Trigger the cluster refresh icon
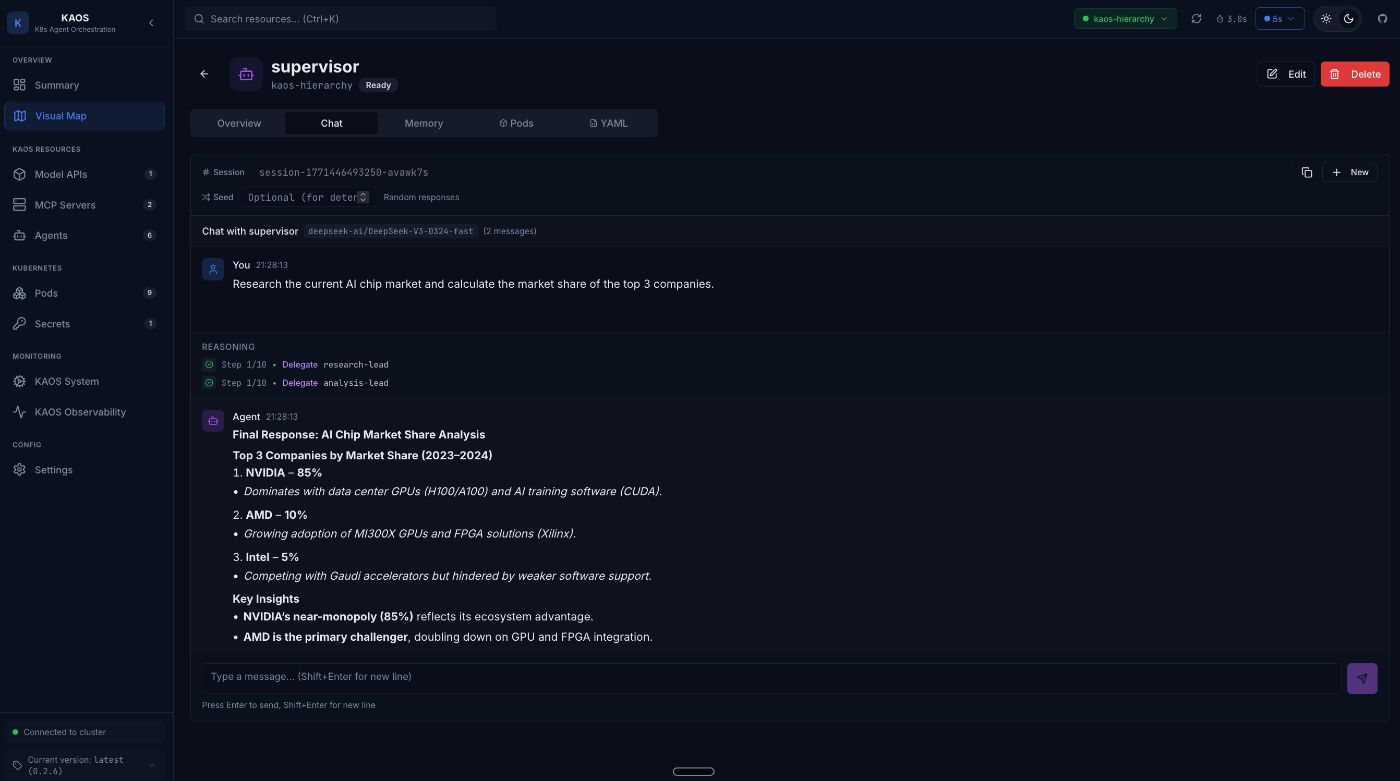This screenshot has height=781, width=1400. (1196, 18)
